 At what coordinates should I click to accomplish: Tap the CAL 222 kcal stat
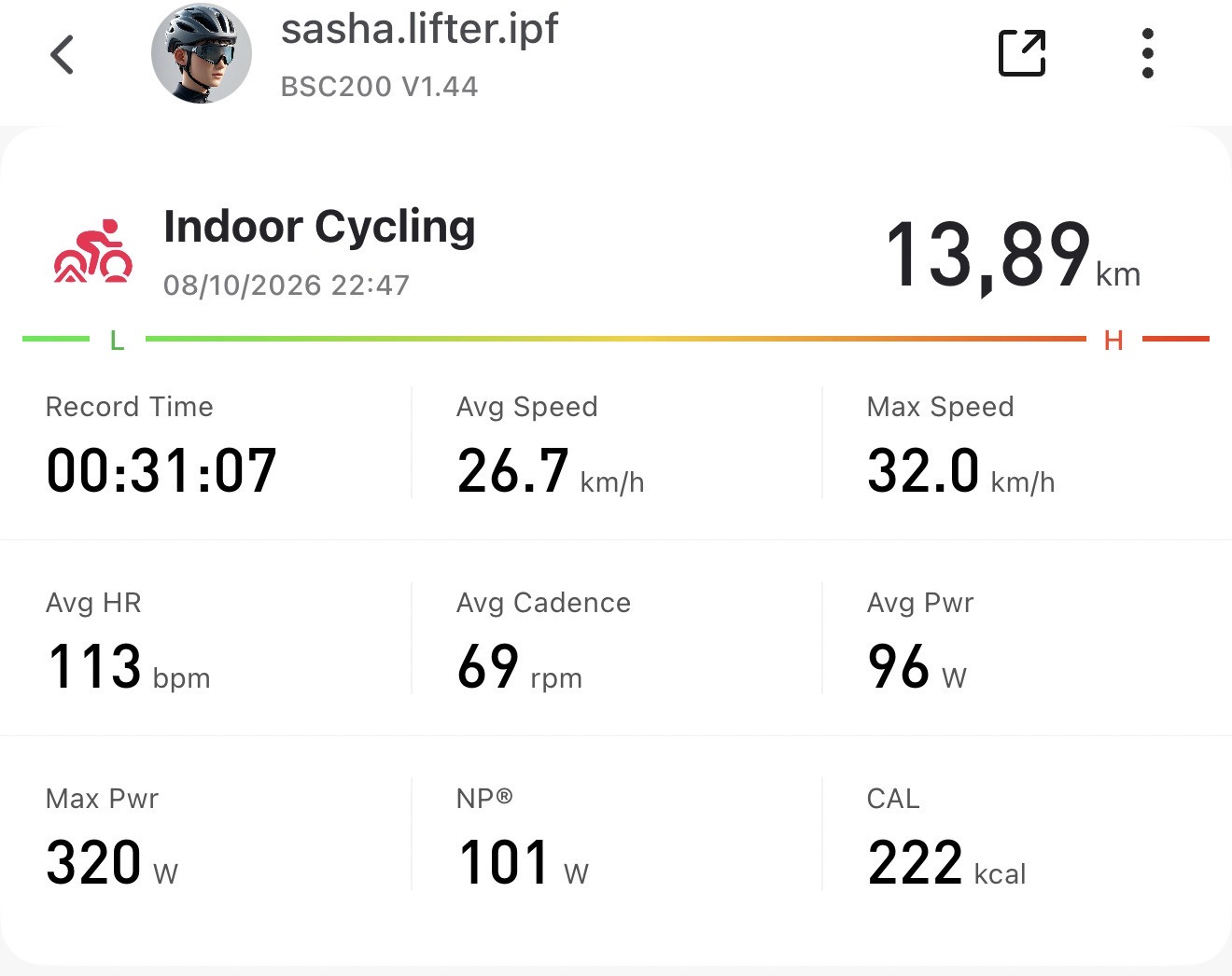1027,835
